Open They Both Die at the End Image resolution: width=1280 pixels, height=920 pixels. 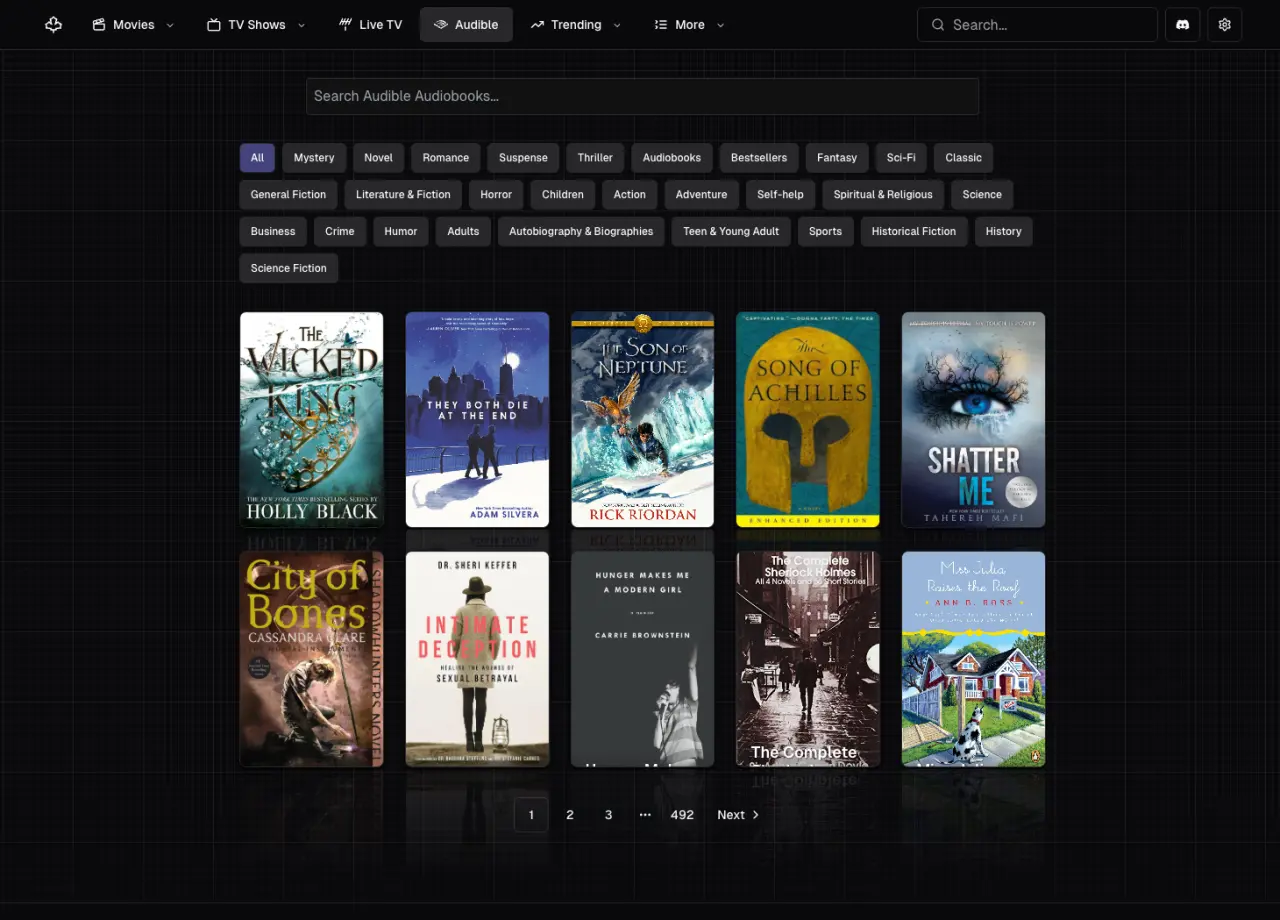(x=477, y=420)
